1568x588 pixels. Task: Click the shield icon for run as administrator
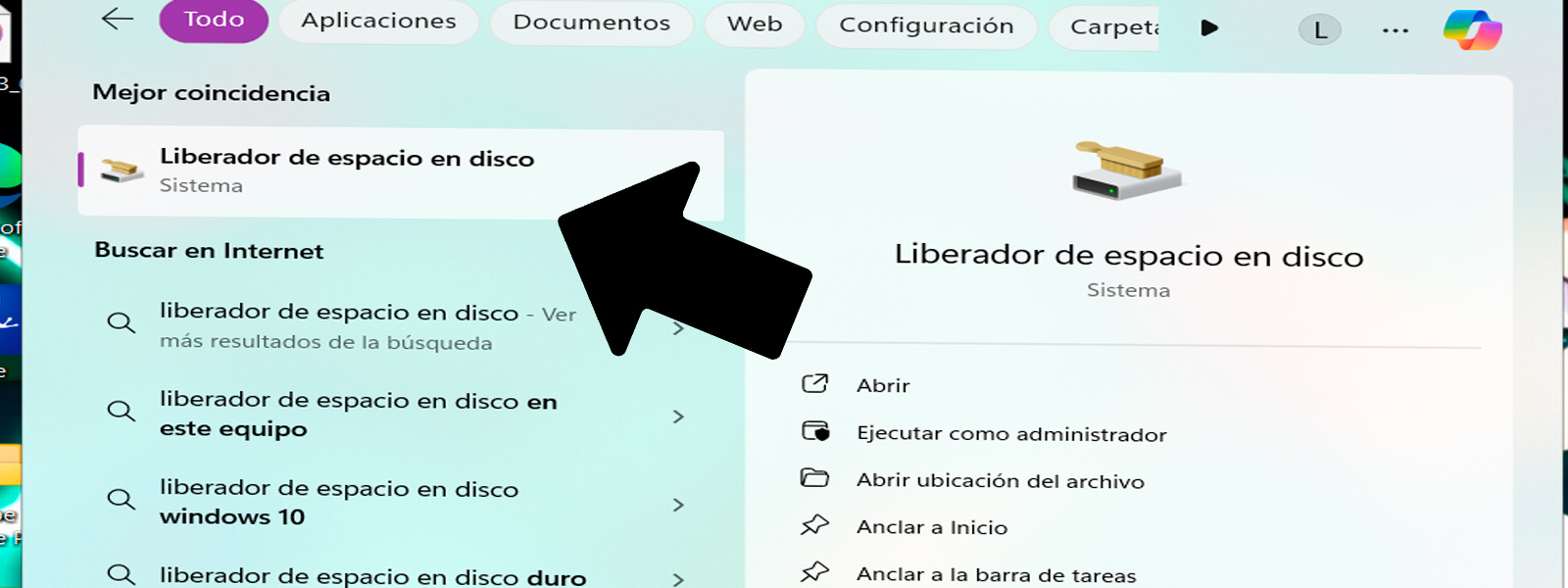pos(815,430)
